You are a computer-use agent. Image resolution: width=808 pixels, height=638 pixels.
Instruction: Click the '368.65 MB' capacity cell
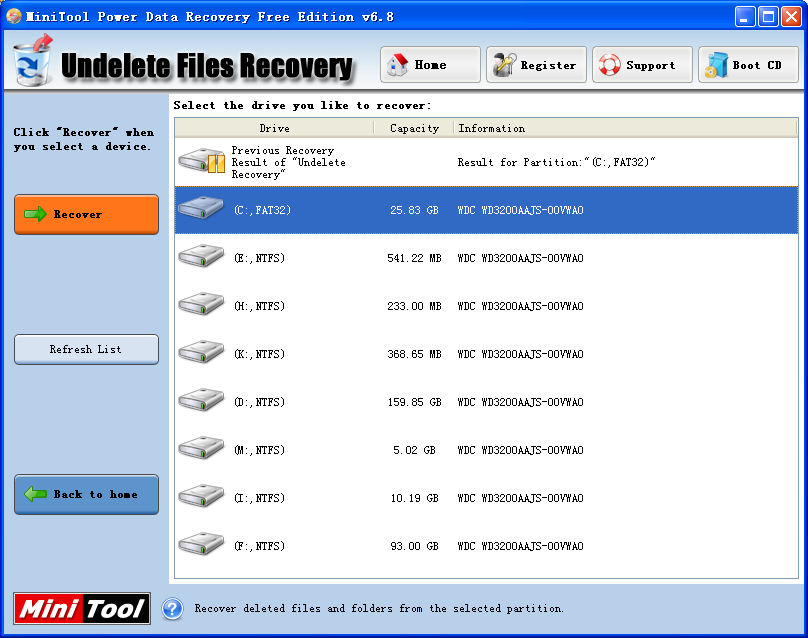(414, 354)
